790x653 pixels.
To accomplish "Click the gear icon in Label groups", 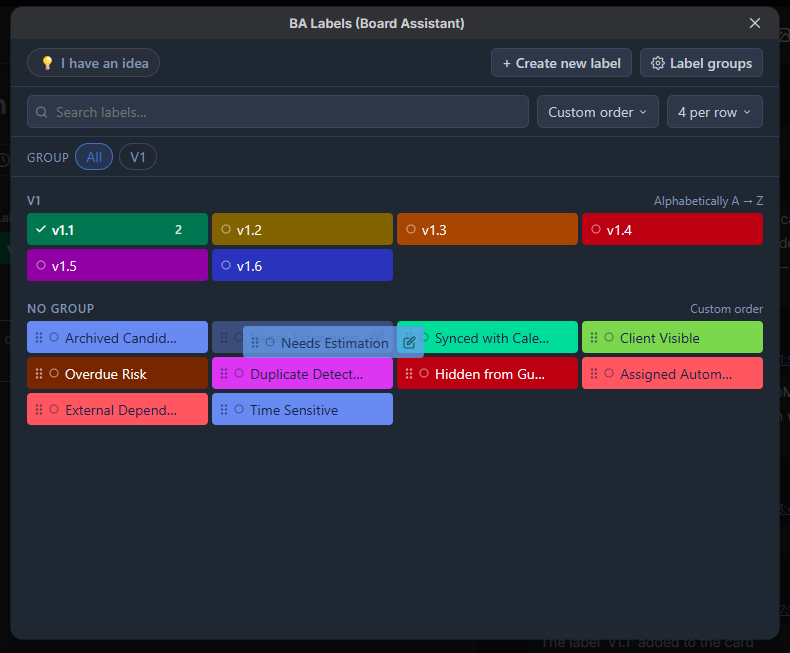I will click(657, 63).
